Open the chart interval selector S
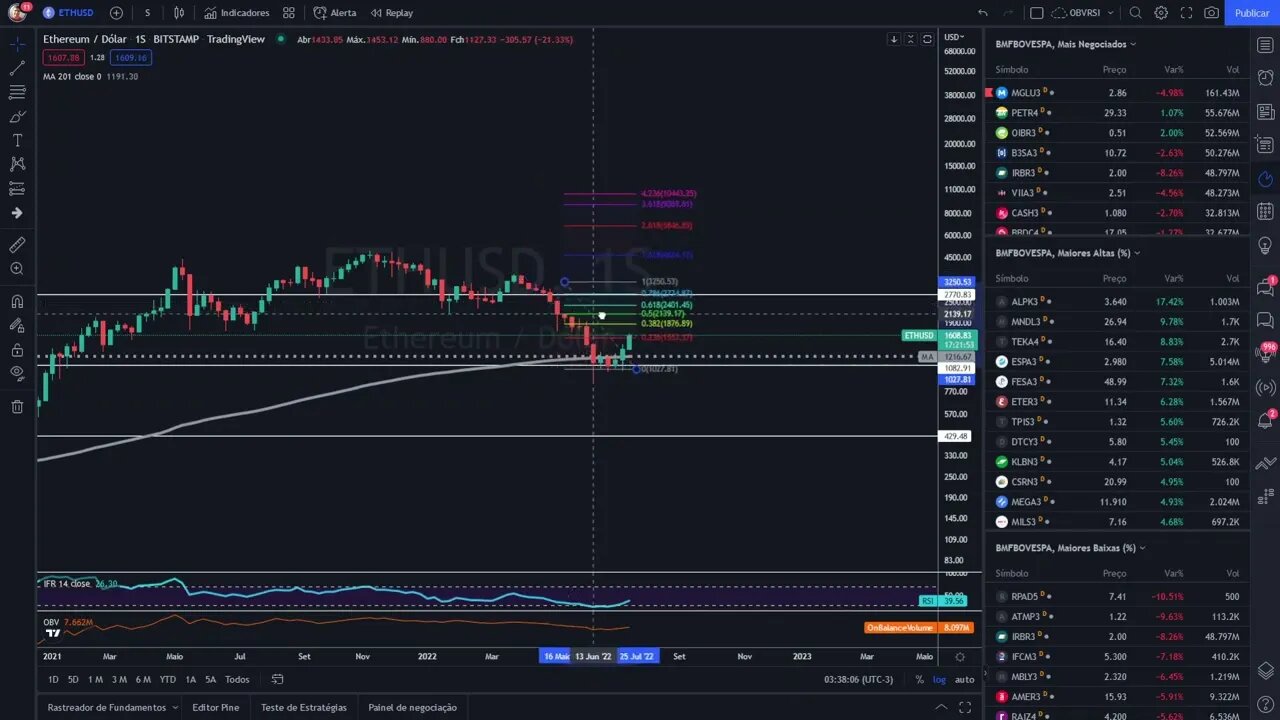 pyautogui.click(x=147, y=13)
